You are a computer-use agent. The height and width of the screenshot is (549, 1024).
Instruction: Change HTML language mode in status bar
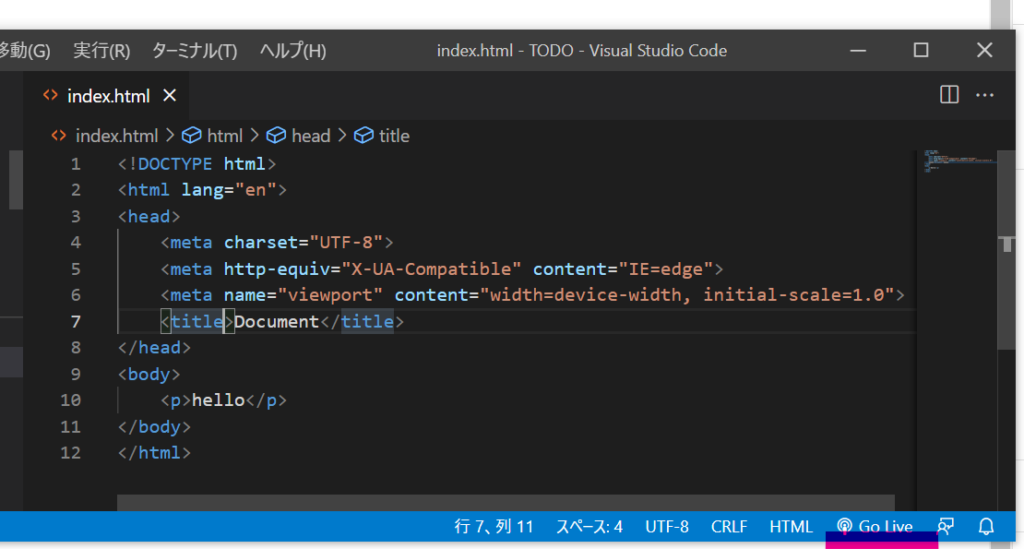point(791,526)
